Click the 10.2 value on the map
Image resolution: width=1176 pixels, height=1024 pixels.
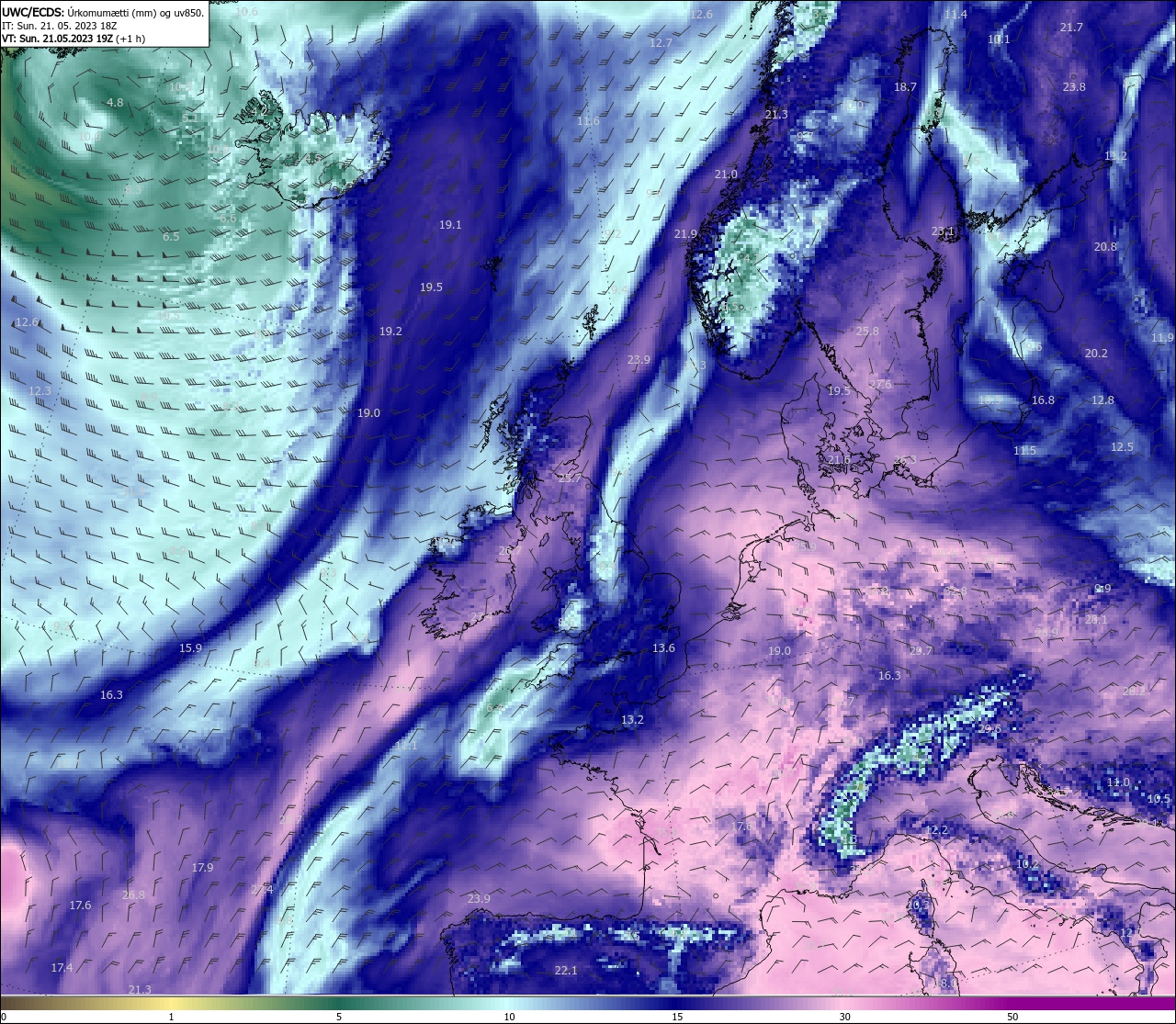click(1027, 864)
